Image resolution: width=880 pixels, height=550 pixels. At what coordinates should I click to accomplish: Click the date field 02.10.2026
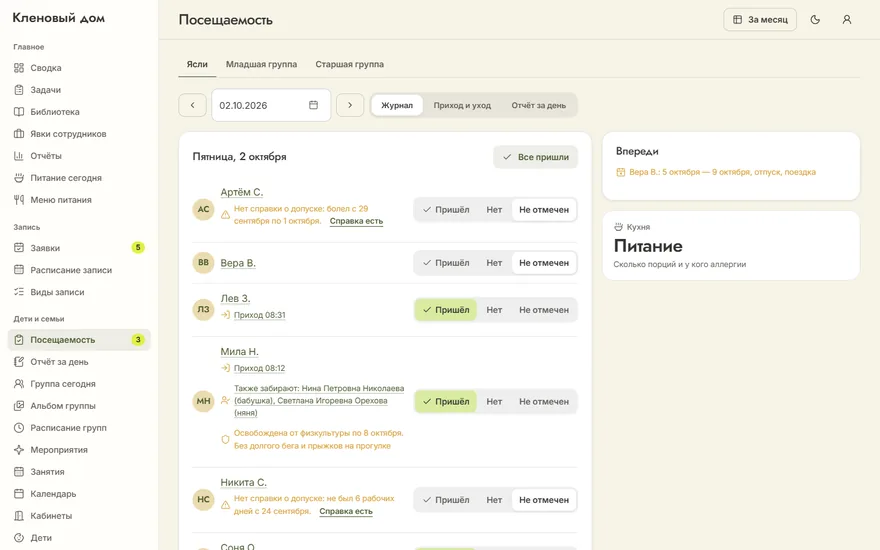coord(271,105)
